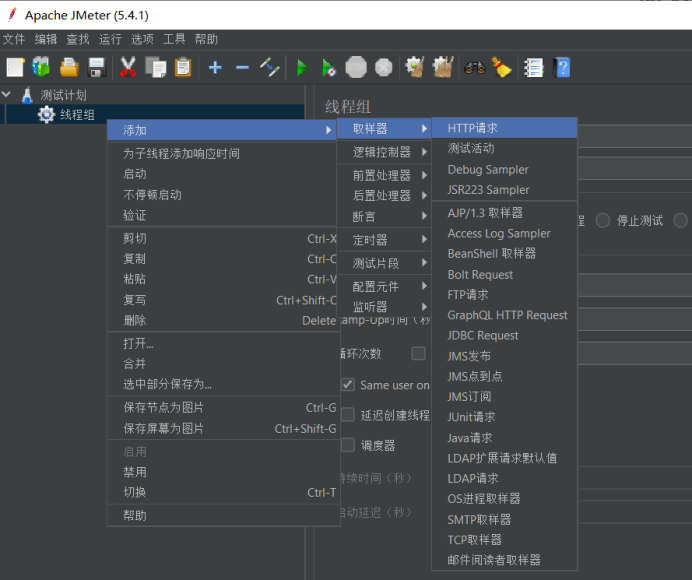Click the Clear results broom-gear icon
Image resolution: width=692 pixels, height=580 pixels.
pyautogui.click(x=415, y=68)
